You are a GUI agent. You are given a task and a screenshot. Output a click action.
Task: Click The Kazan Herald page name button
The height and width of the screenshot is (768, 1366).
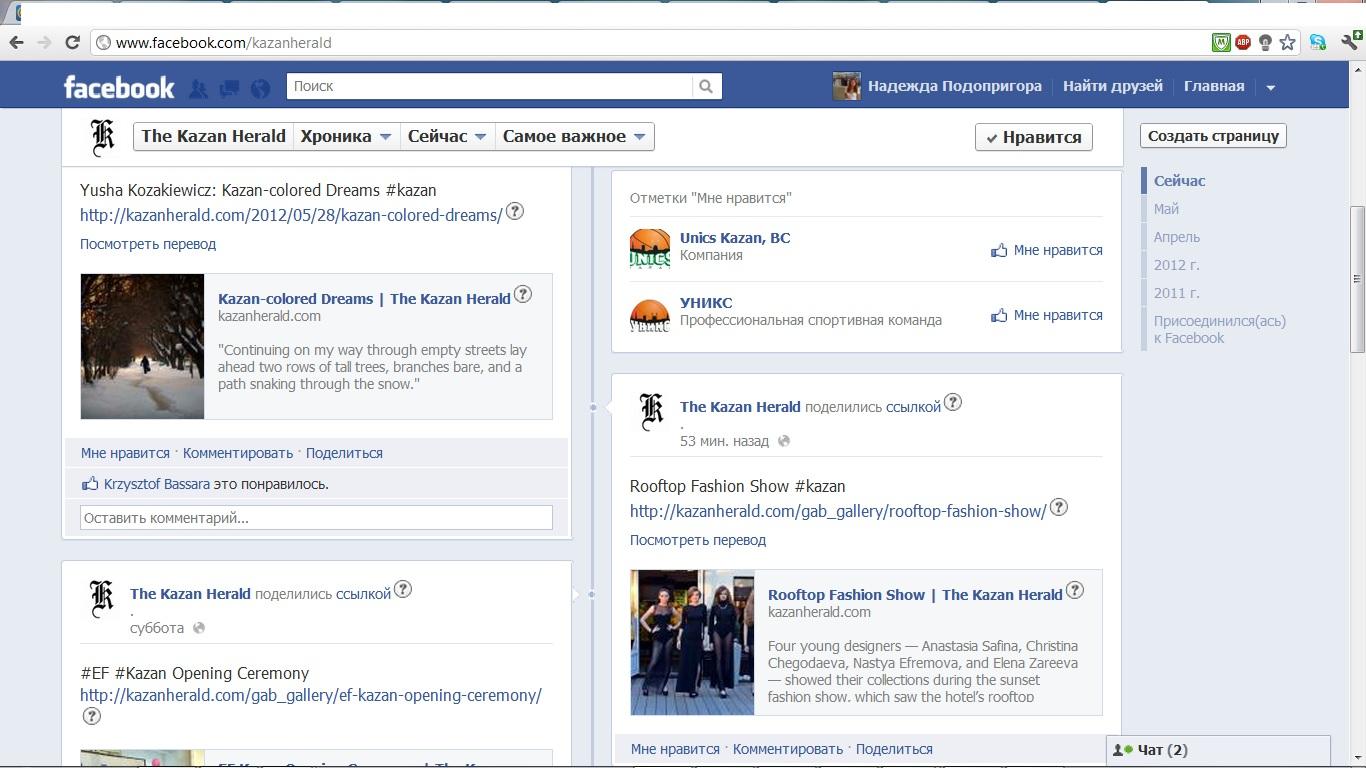[213, 137]
